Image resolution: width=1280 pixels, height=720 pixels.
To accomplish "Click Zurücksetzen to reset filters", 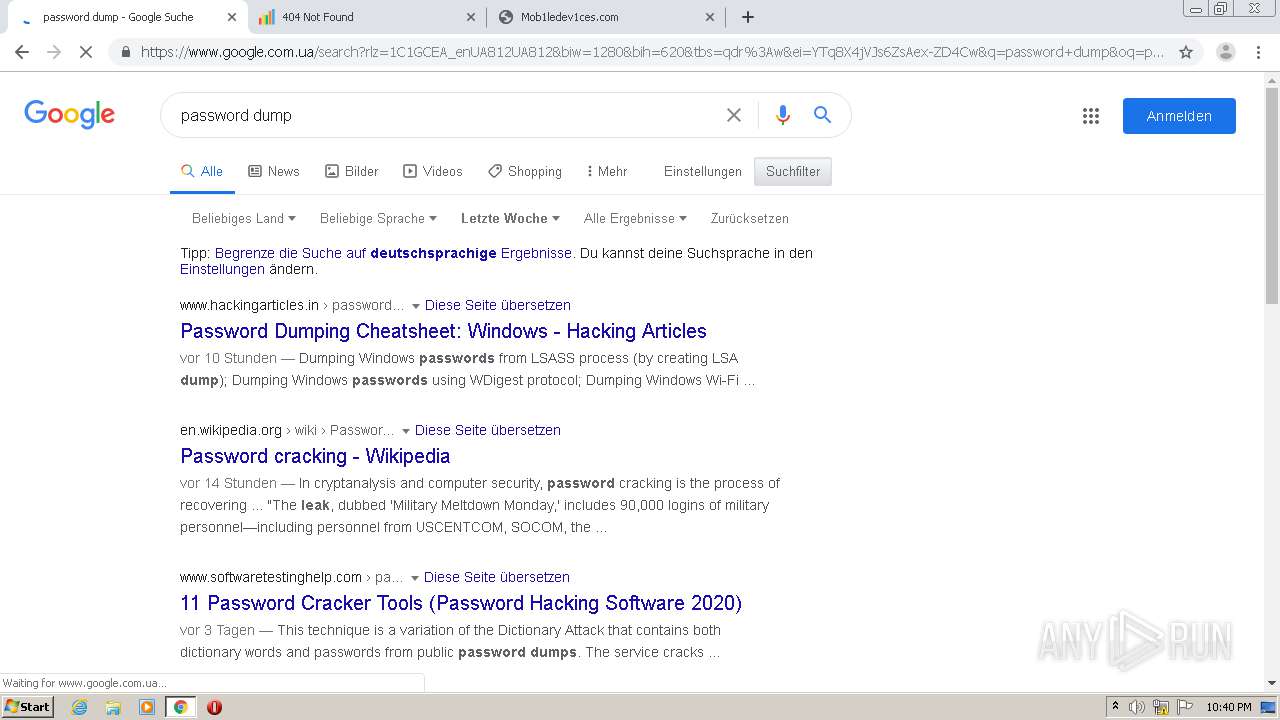I will pos(750,218).
